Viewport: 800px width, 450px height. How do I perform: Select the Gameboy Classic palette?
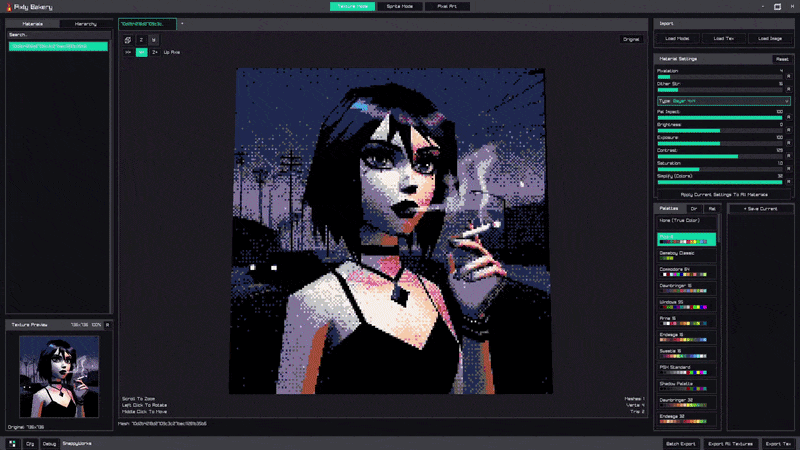click(686, 255)
